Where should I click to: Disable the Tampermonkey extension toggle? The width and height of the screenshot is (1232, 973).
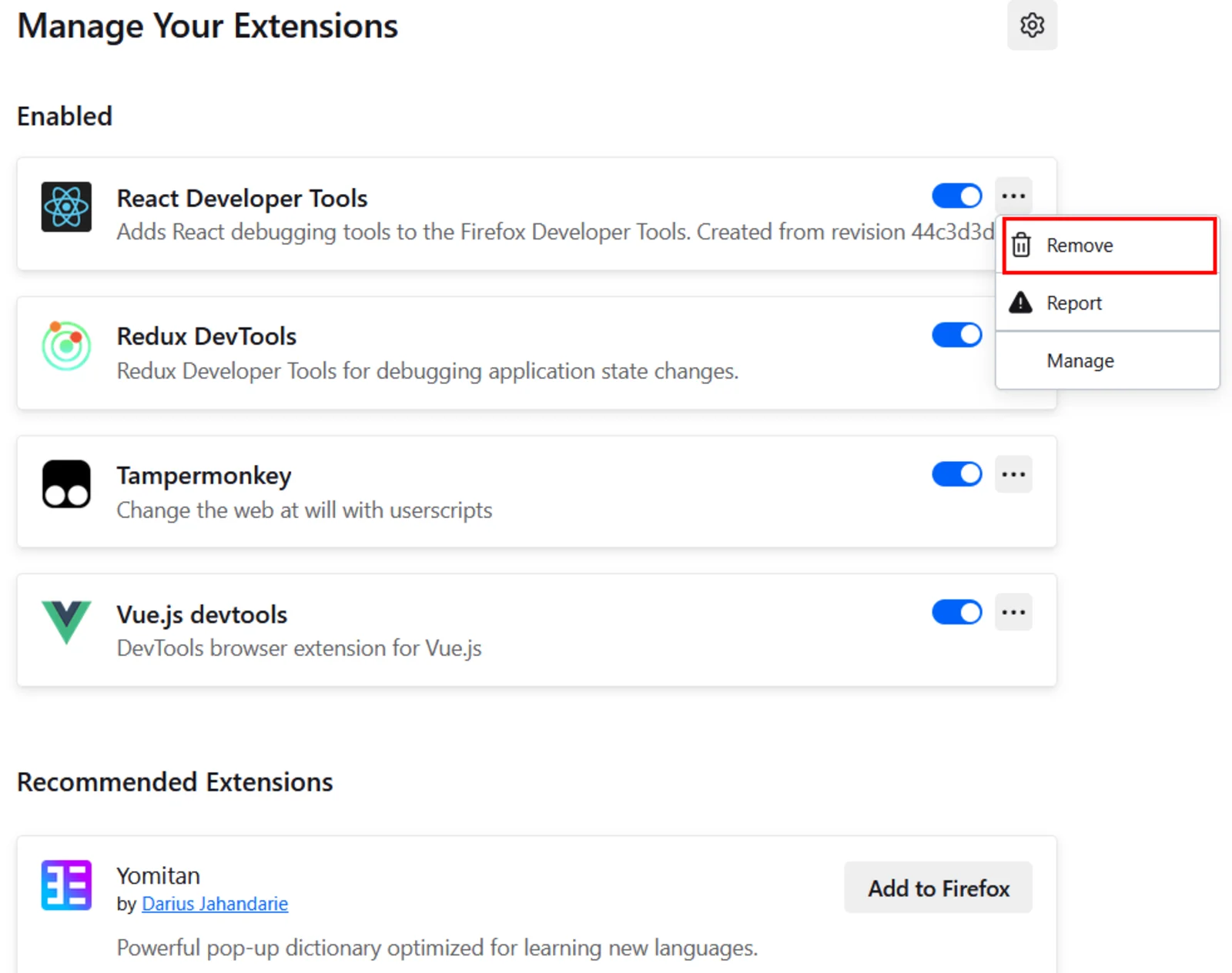coord(956,474)
